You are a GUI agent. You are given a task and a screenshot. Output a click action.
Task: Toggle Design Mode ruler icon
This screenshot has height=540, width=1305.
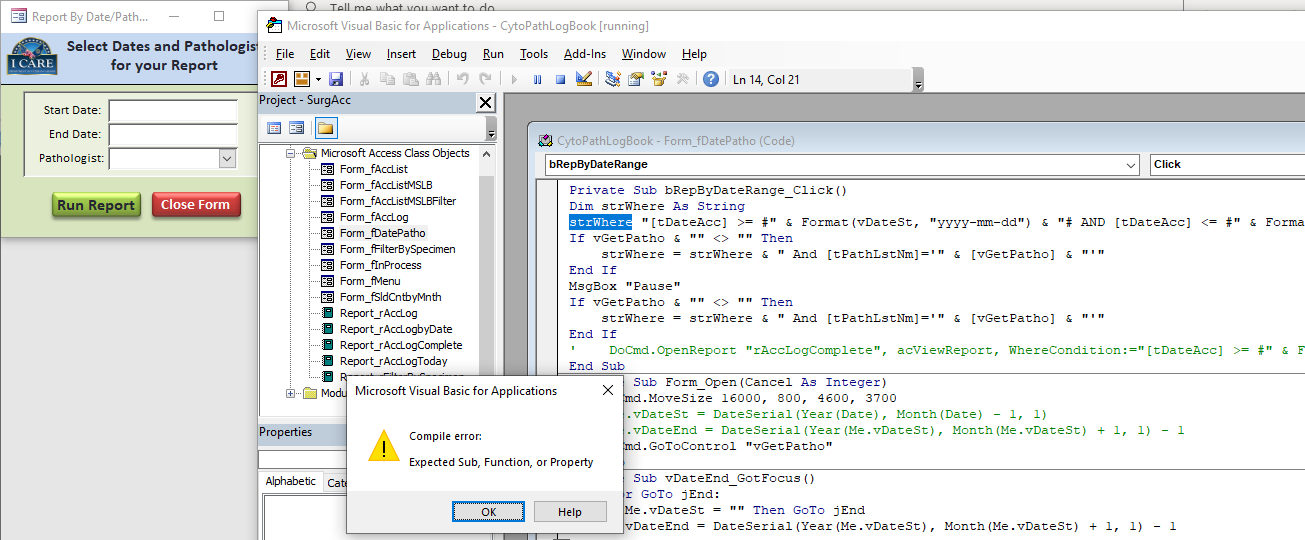tap(584, 79)
